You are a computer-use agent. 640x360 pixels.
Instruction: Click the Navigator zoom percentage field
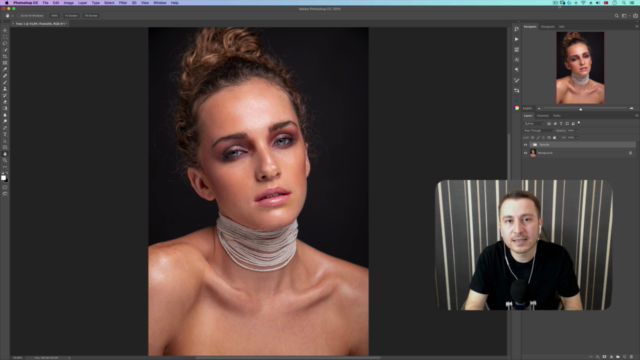point(528,108)
